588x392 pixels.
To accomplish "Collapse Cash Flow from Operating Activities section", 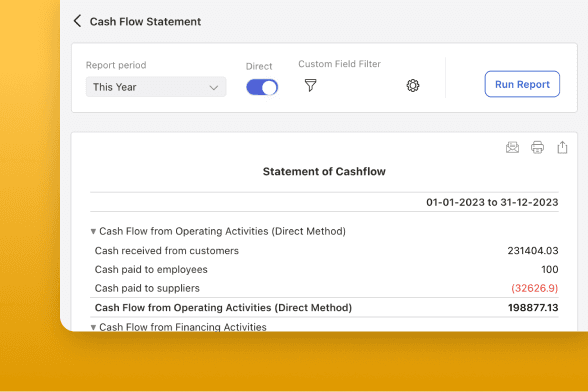I will coord(93,231).
